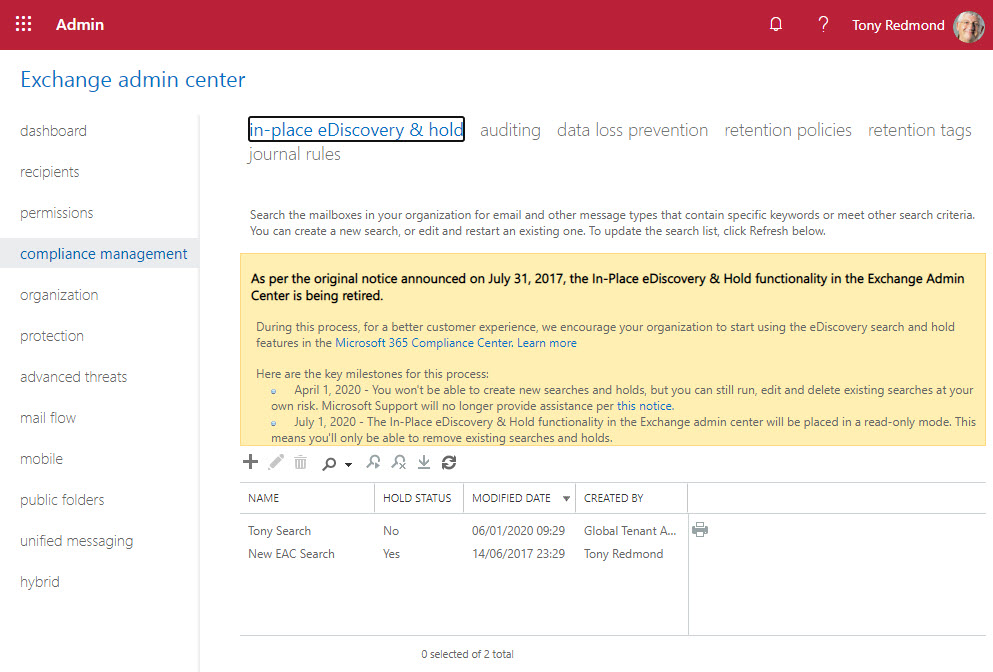The image size is (993, 672).
Task: Click the print icon in details pane
Action: [700, 529]
